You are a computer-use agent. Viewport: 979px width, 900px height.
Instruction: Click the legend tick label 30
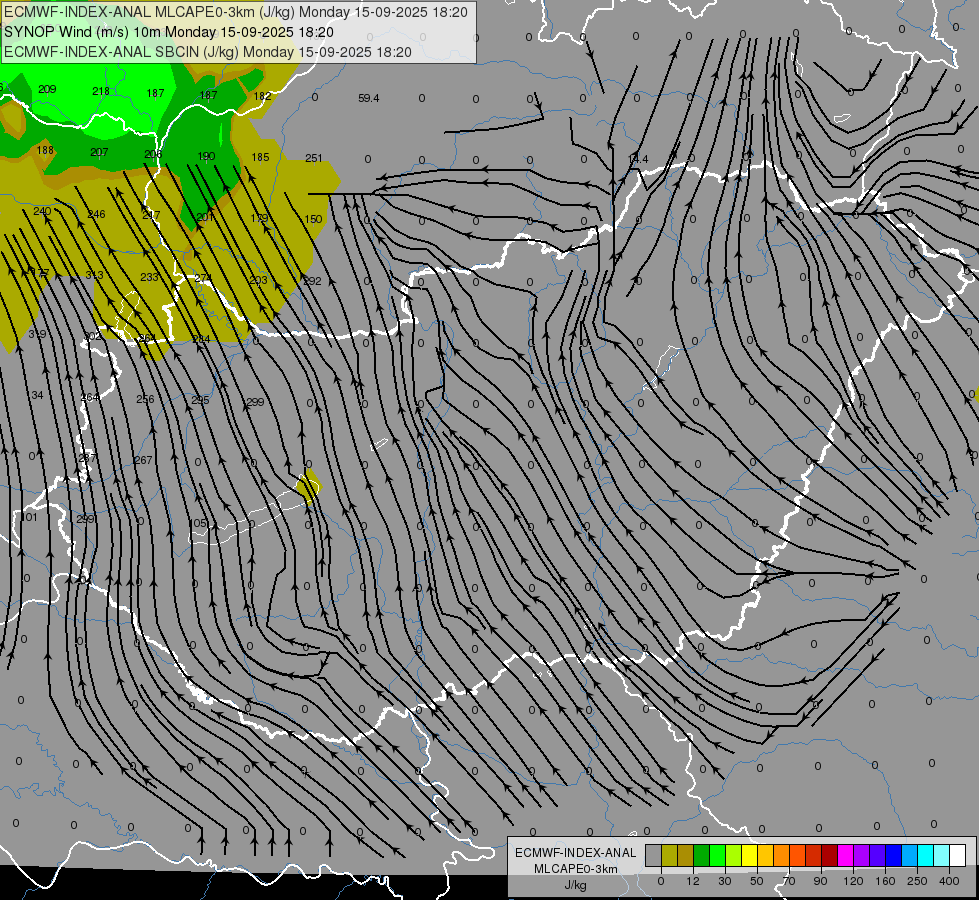coord(725,881)
